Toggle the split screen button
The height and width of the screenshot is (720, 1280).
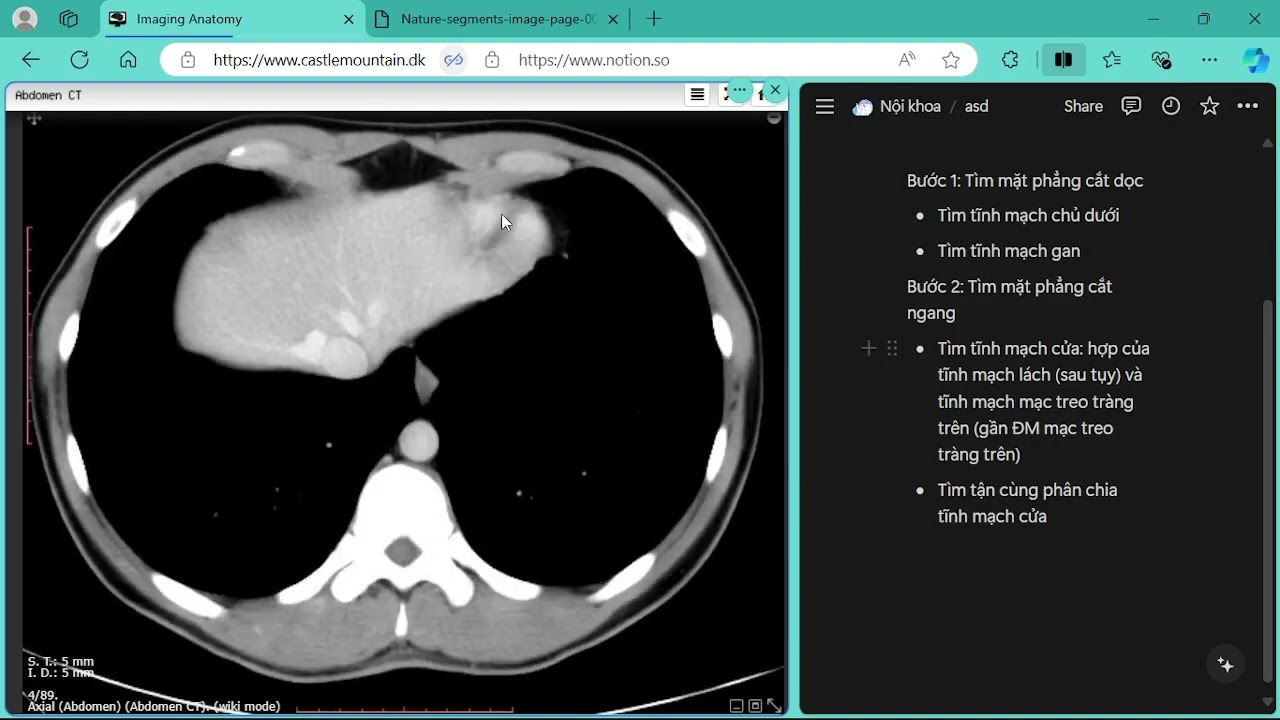(1063, 60)
